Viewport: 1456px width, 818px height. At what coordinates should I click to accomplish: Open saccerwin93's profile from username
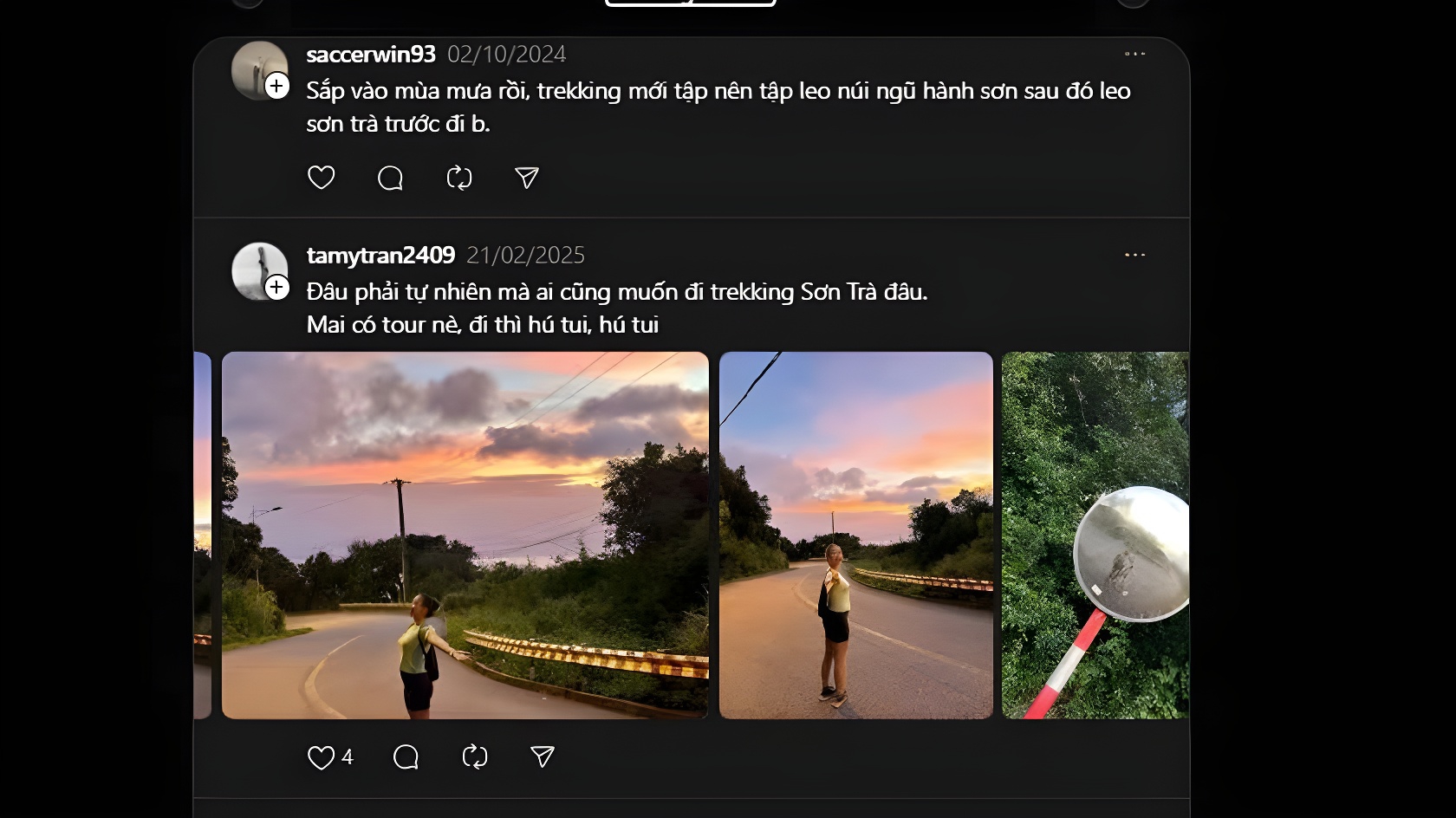click(371, 55)
